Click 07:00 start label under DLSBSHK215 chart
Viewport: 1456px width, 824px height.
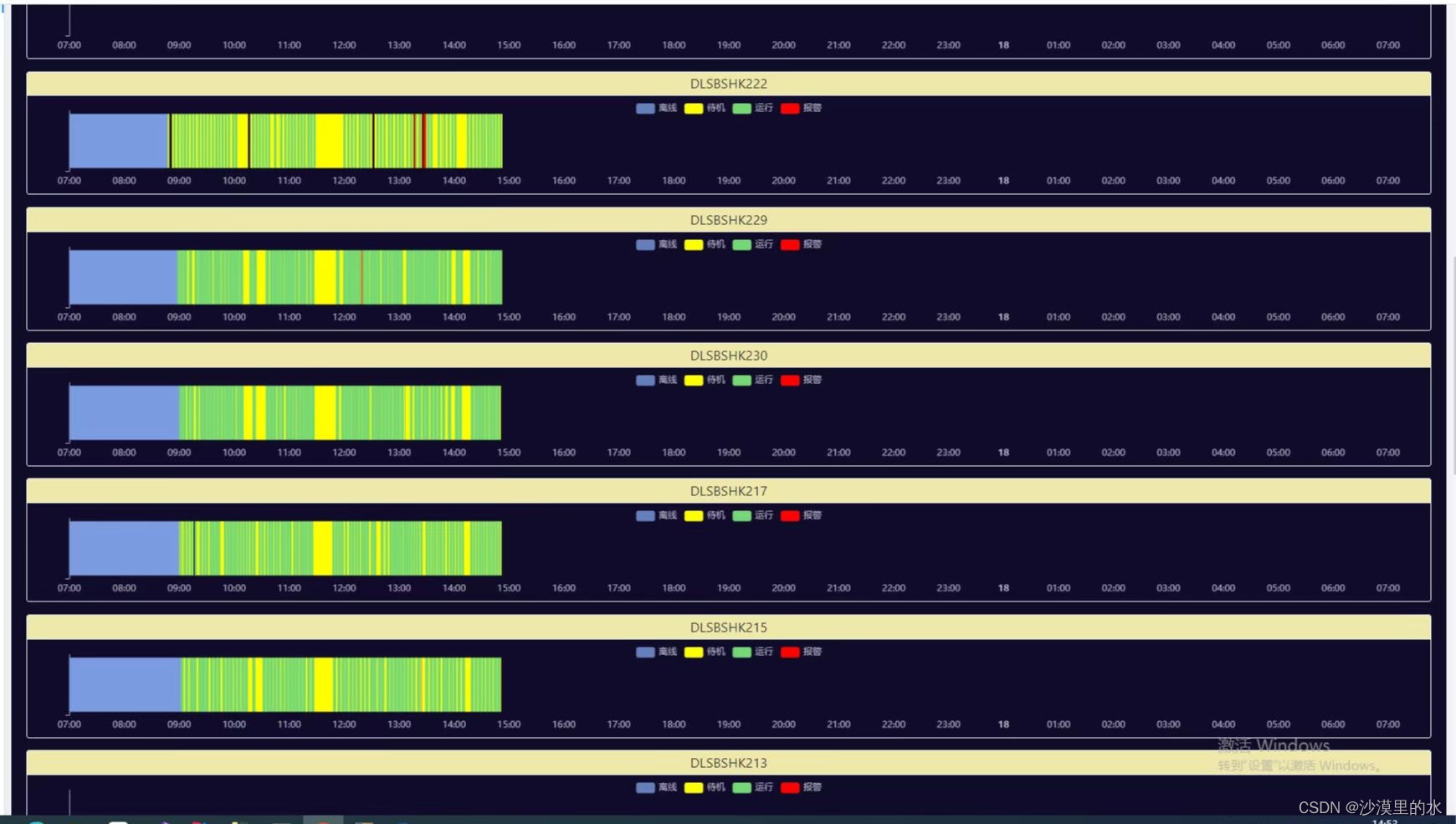69,724
